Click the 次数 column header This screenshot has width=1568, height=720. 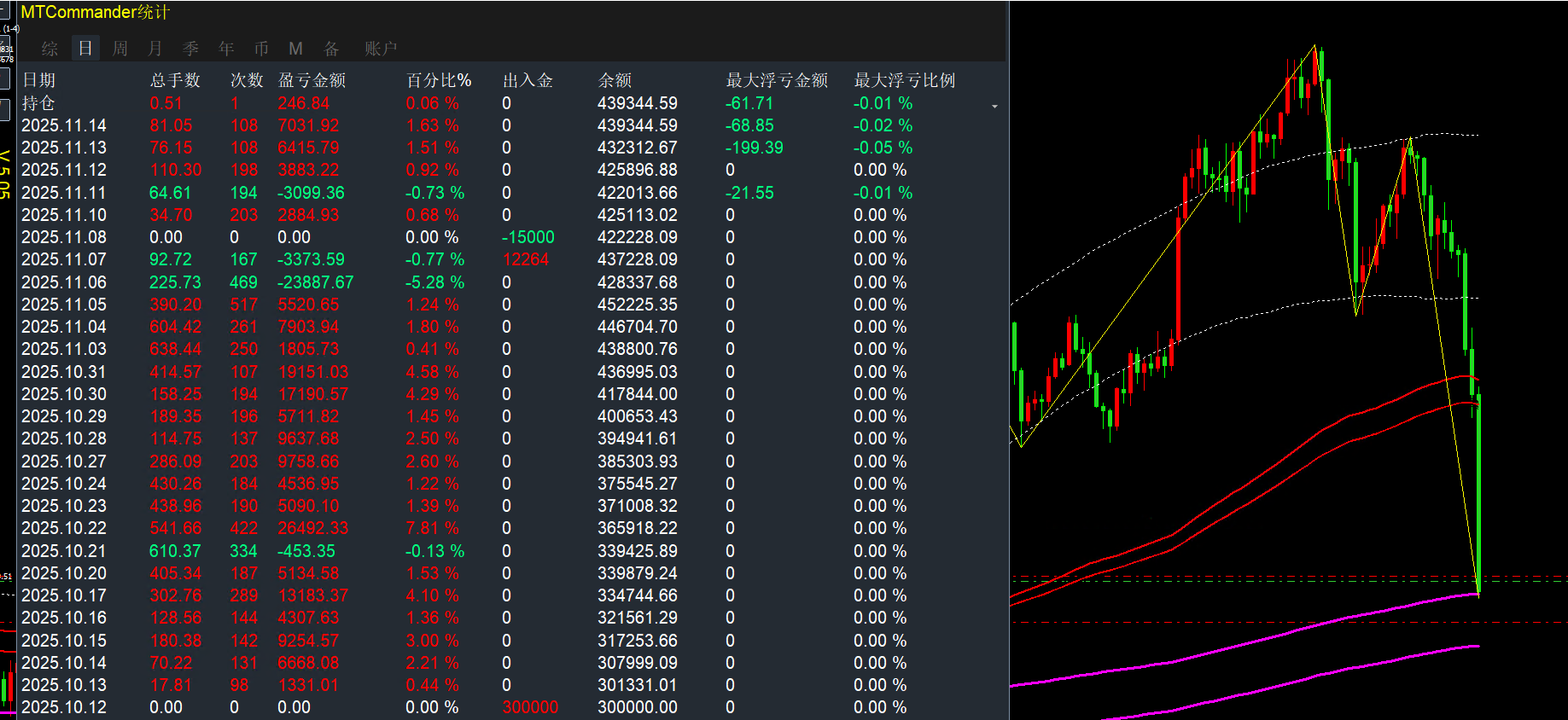point(247,80)
